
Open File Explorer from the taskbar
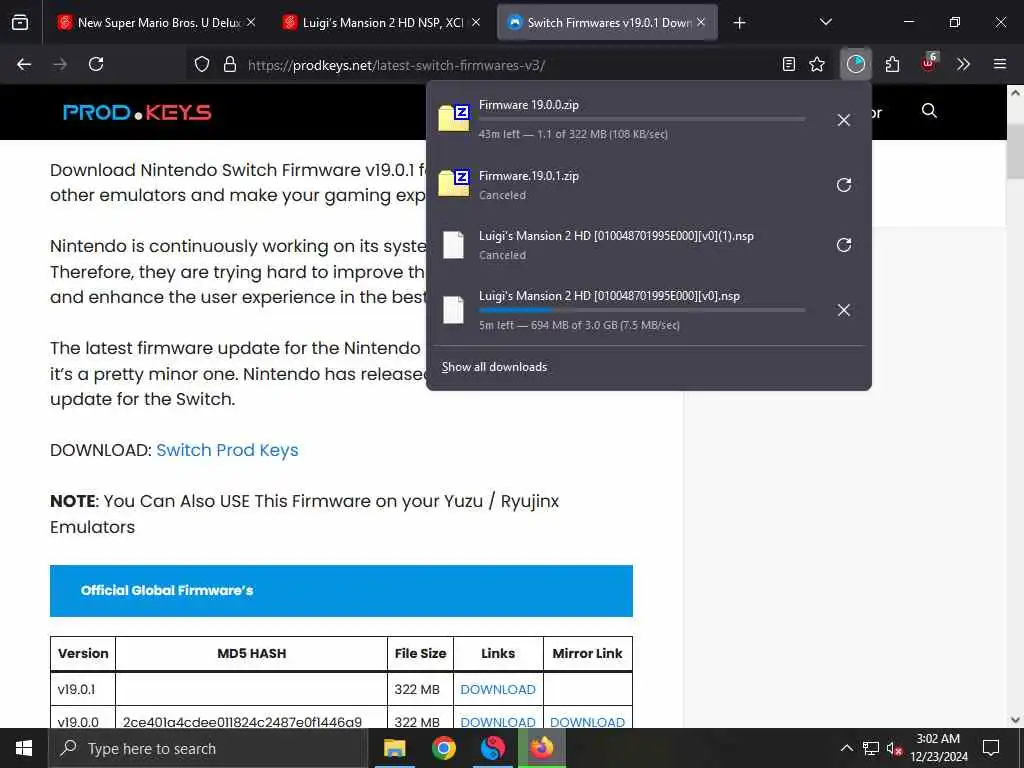pyautogui.click(x=394, y=748)
